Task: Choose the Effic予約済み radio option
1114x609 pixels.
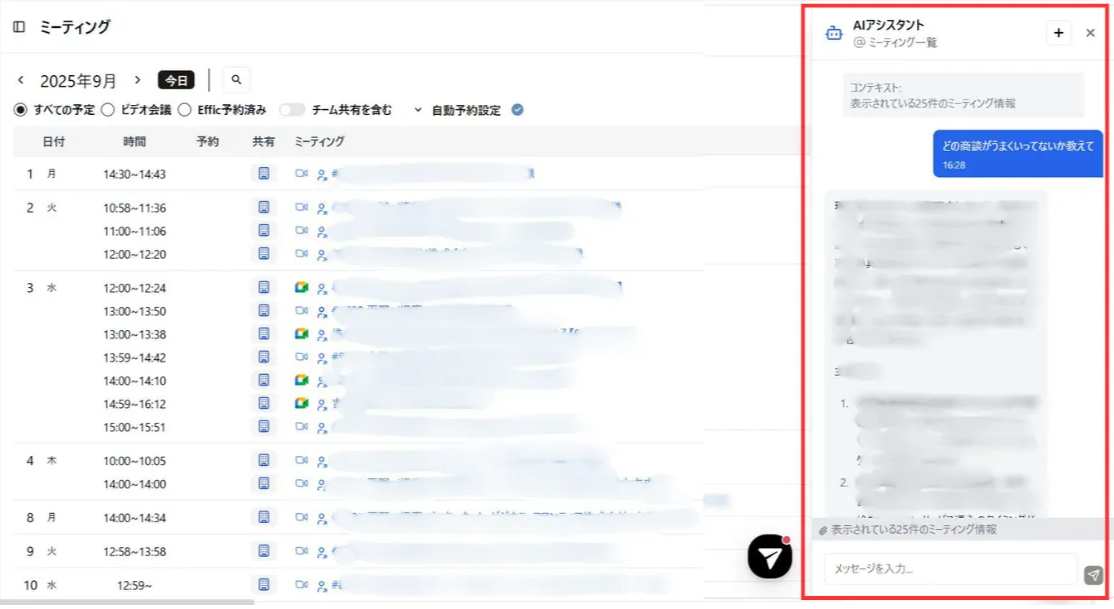Action: pos(185,109)
